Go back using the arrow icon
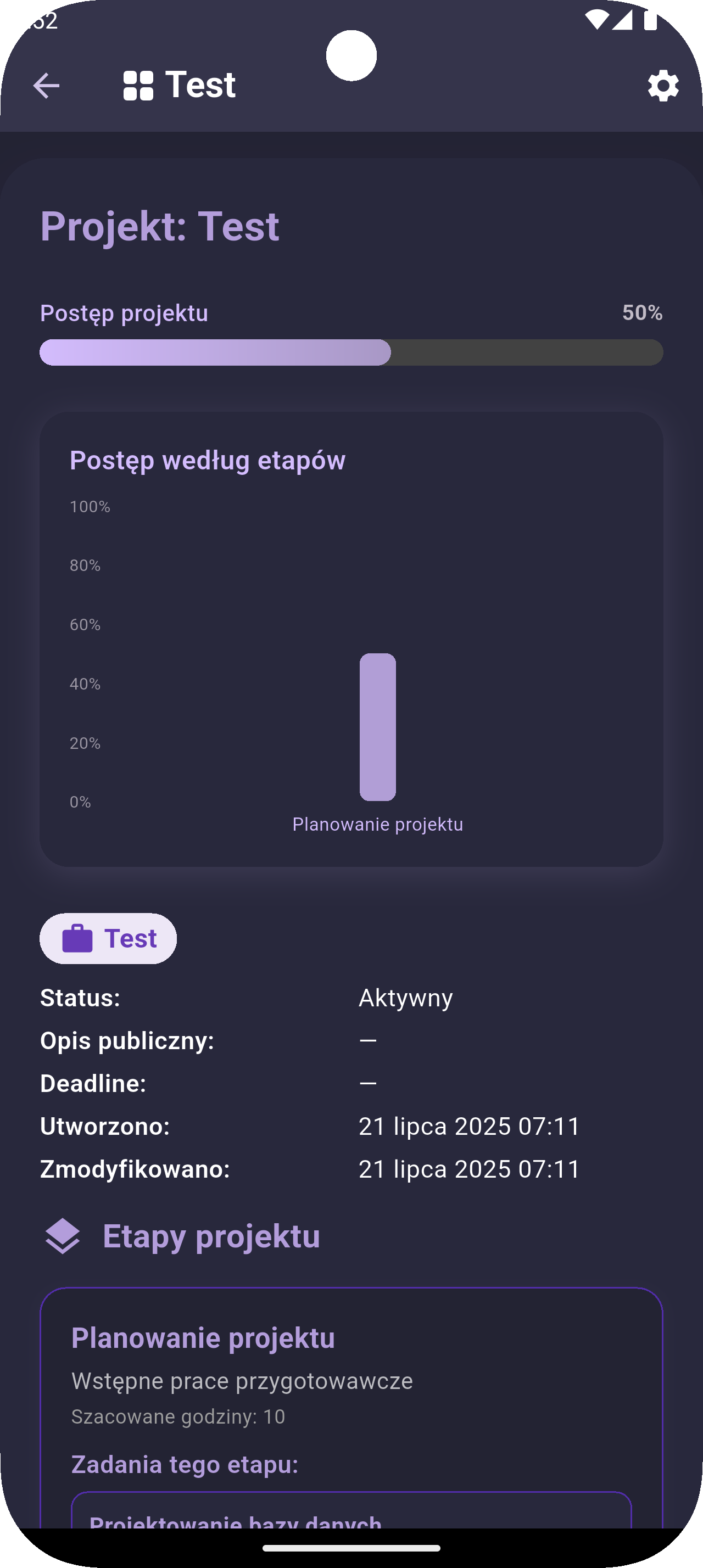703x1568 pixels. click(46, 85)
